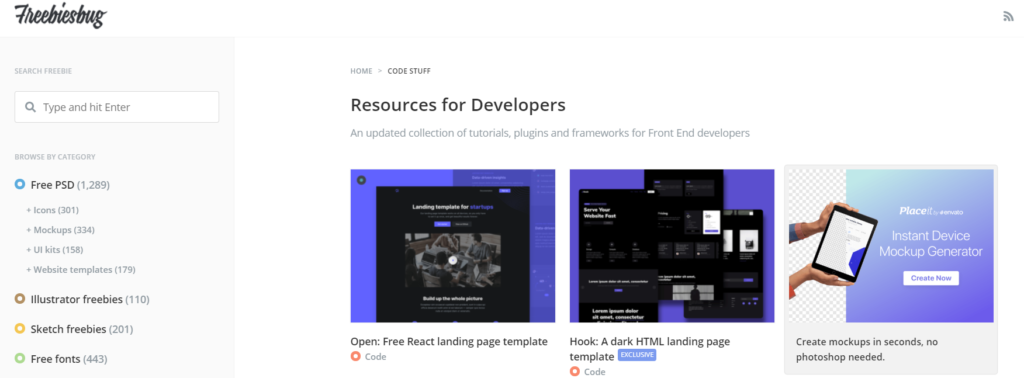Click the RSS feed icon
The image size is (1024, 378).
tap(1008, 17)
